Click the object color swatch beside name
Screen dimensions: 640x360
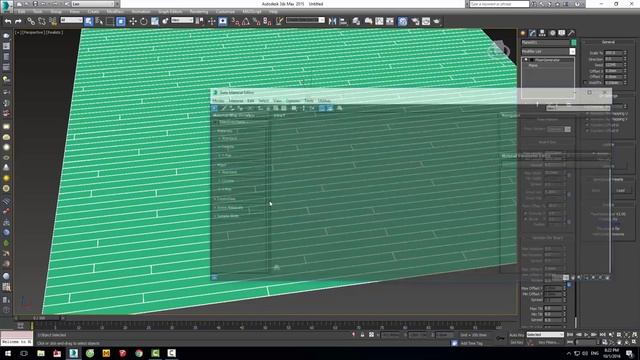click(573, 42)
